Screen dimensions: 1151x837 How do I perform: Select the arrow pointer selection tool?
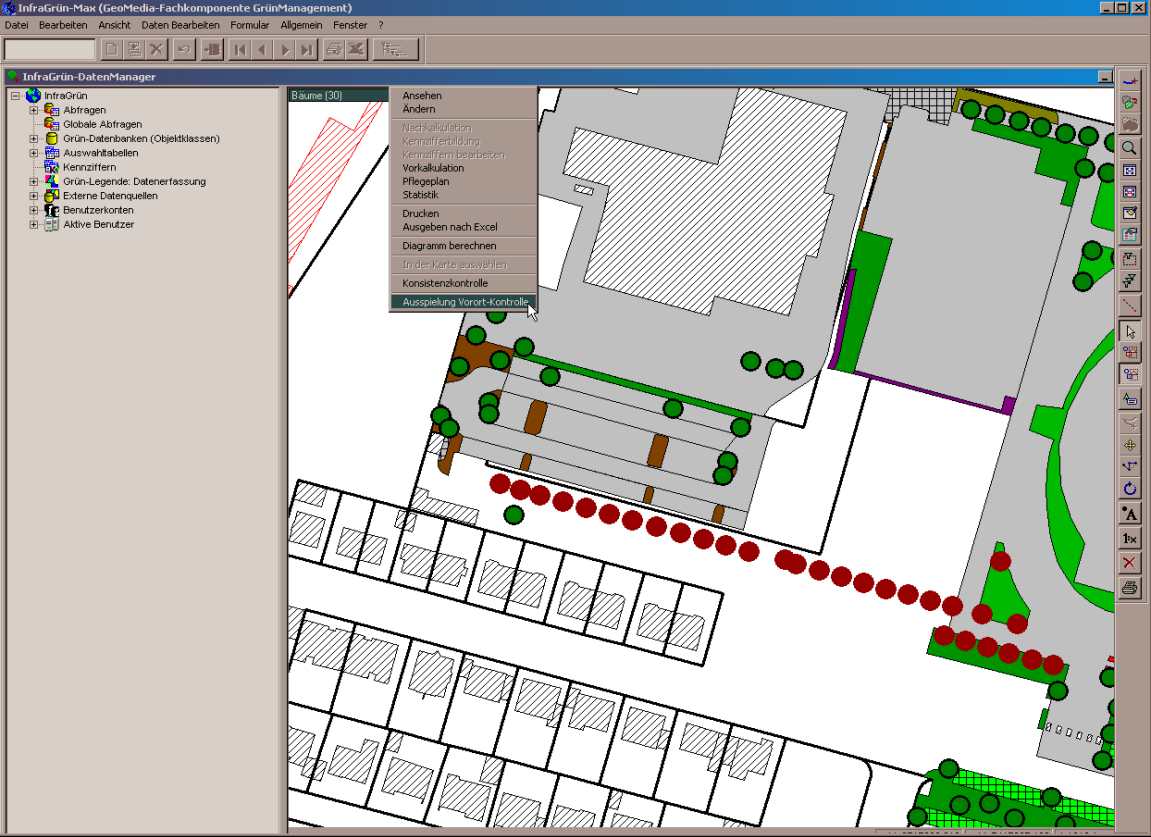(1130, 331)
